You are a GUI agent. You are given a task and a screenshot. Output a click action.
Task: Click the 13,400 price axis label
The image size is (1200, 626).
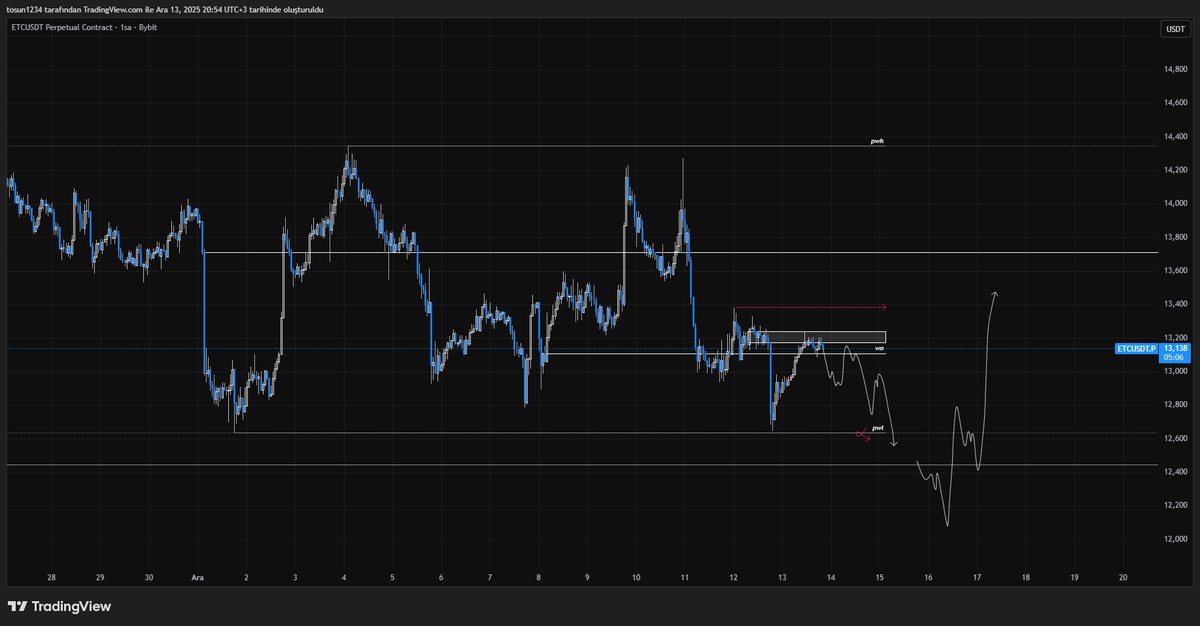[1174, 304]
